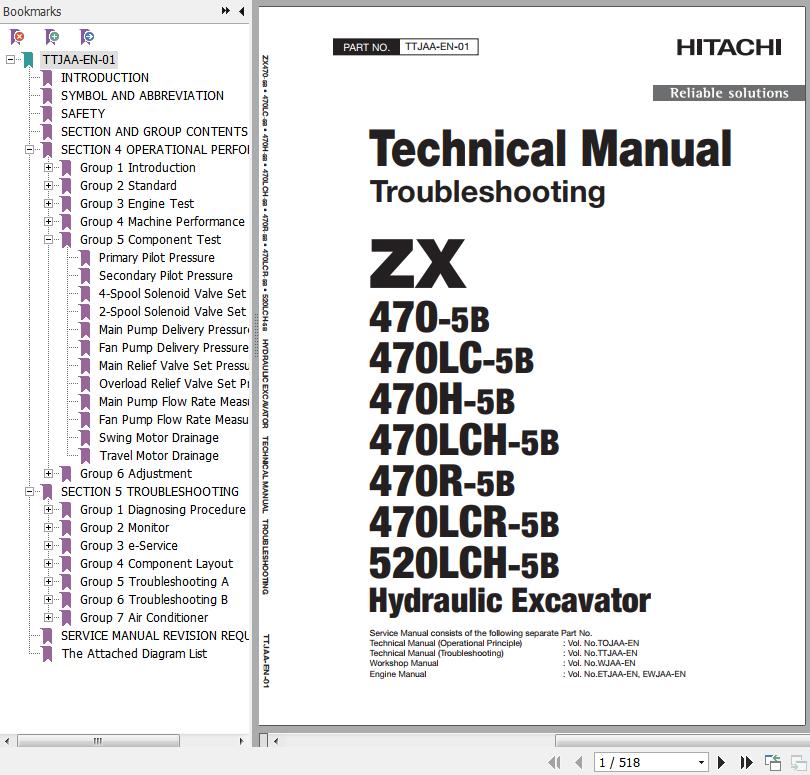Expand Group 5 Troubleshooting A bookmark

[x=48, y=582]
